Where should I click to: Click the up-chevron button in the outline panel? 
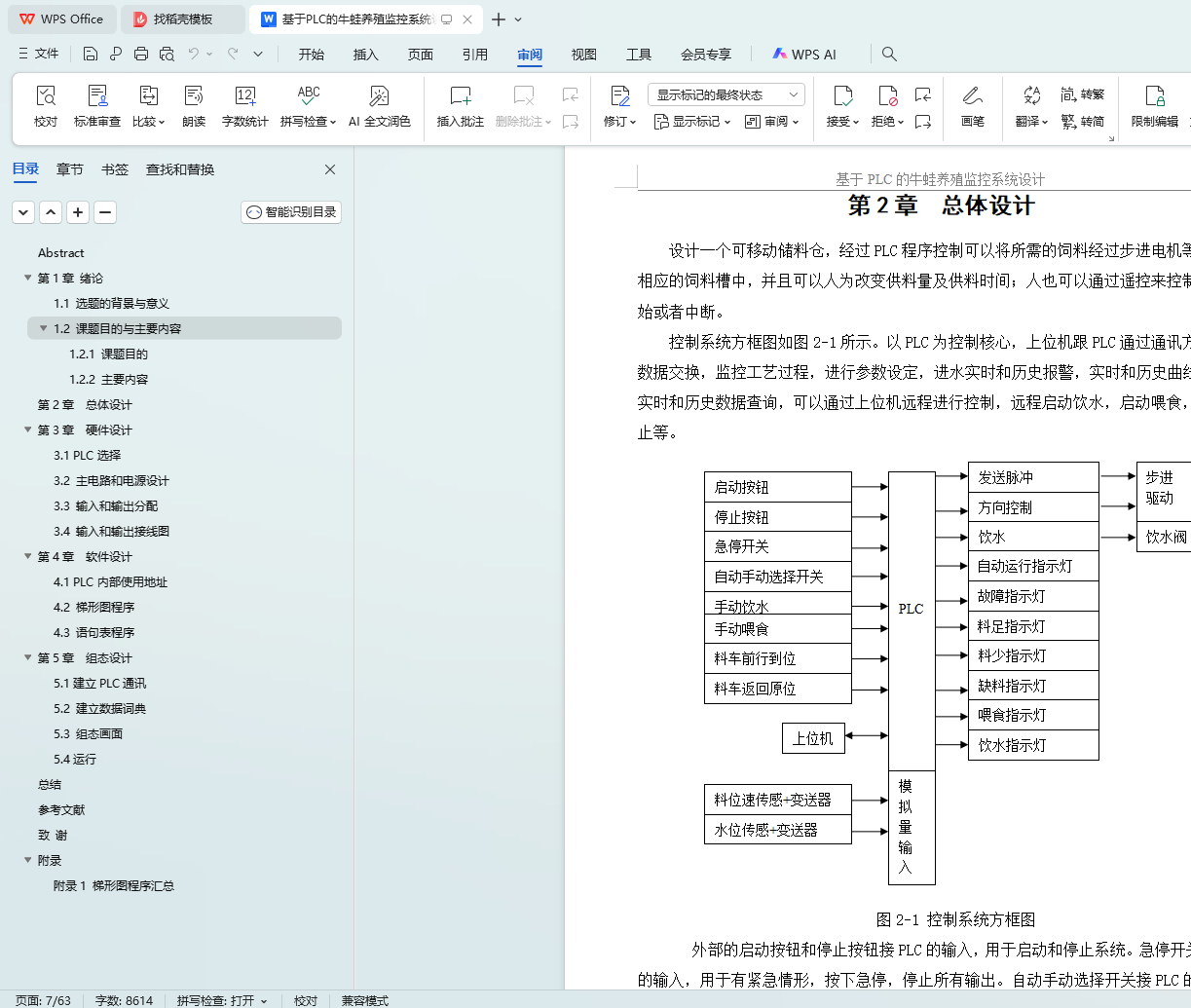pos(51,212)
